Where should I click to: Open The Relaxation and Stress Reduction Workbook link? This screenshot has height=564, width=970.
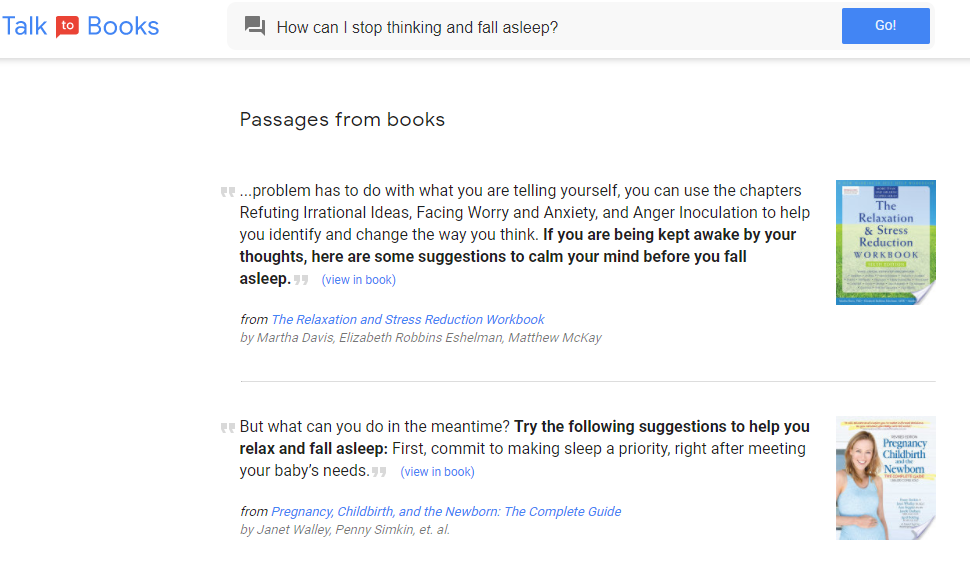point(408,320)
